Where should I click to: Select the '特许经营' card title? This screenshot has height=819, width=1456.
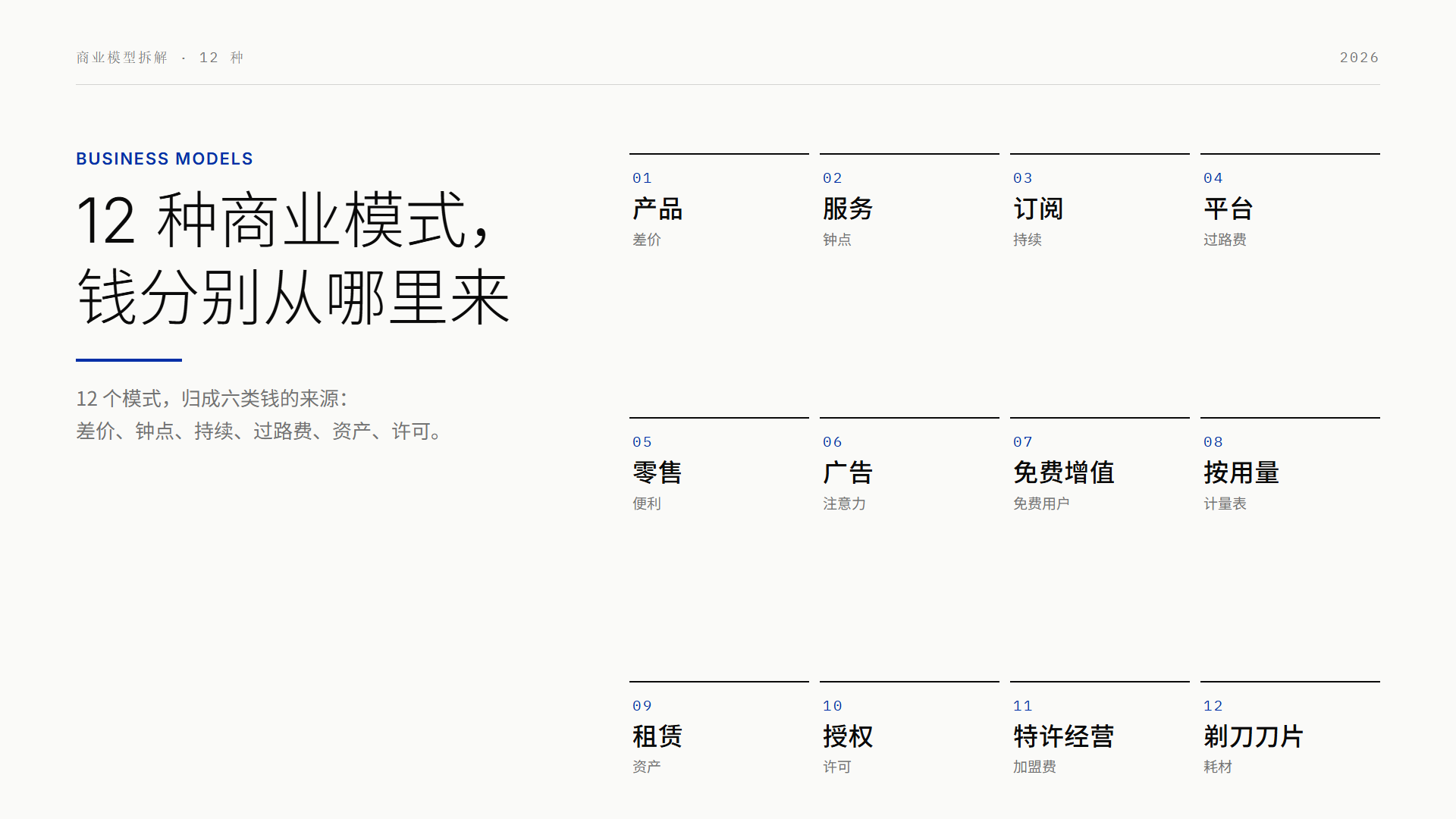coord(1064,736)
